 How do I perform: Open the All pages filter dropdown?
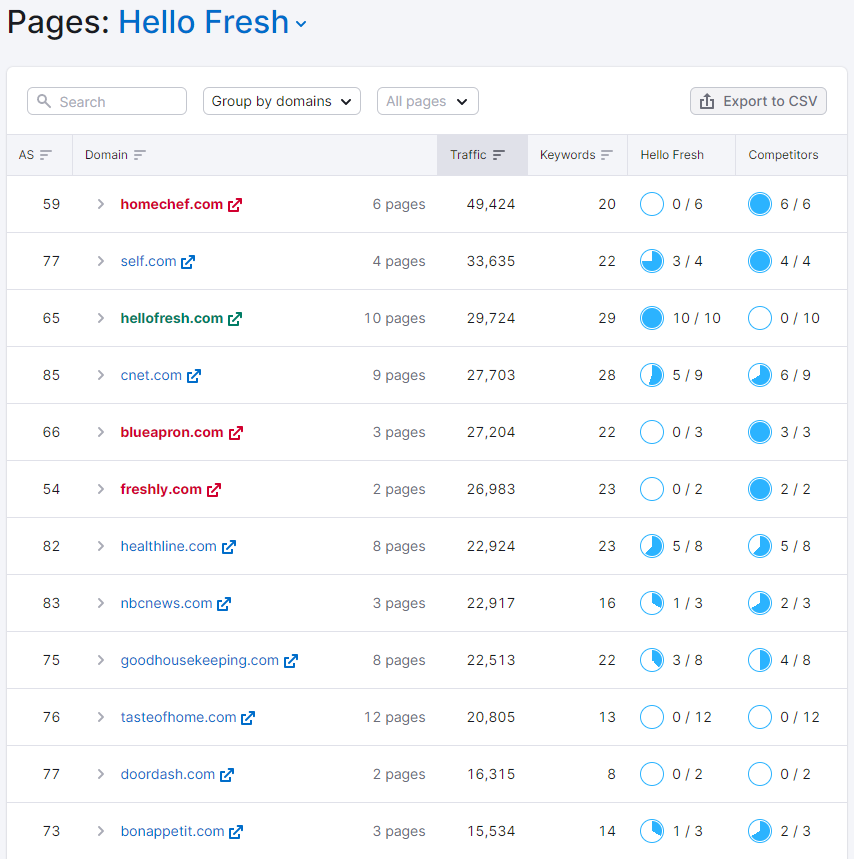[x=427, y=101]
